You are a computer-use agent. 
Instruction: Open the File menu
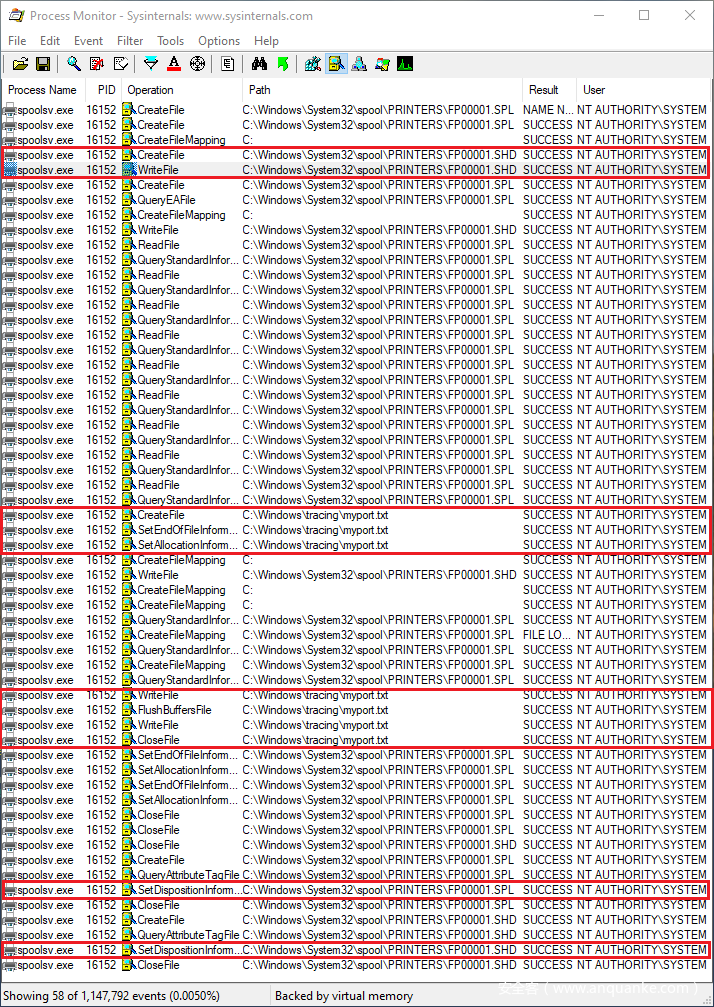pyautogui.click(x=17, y=40)
